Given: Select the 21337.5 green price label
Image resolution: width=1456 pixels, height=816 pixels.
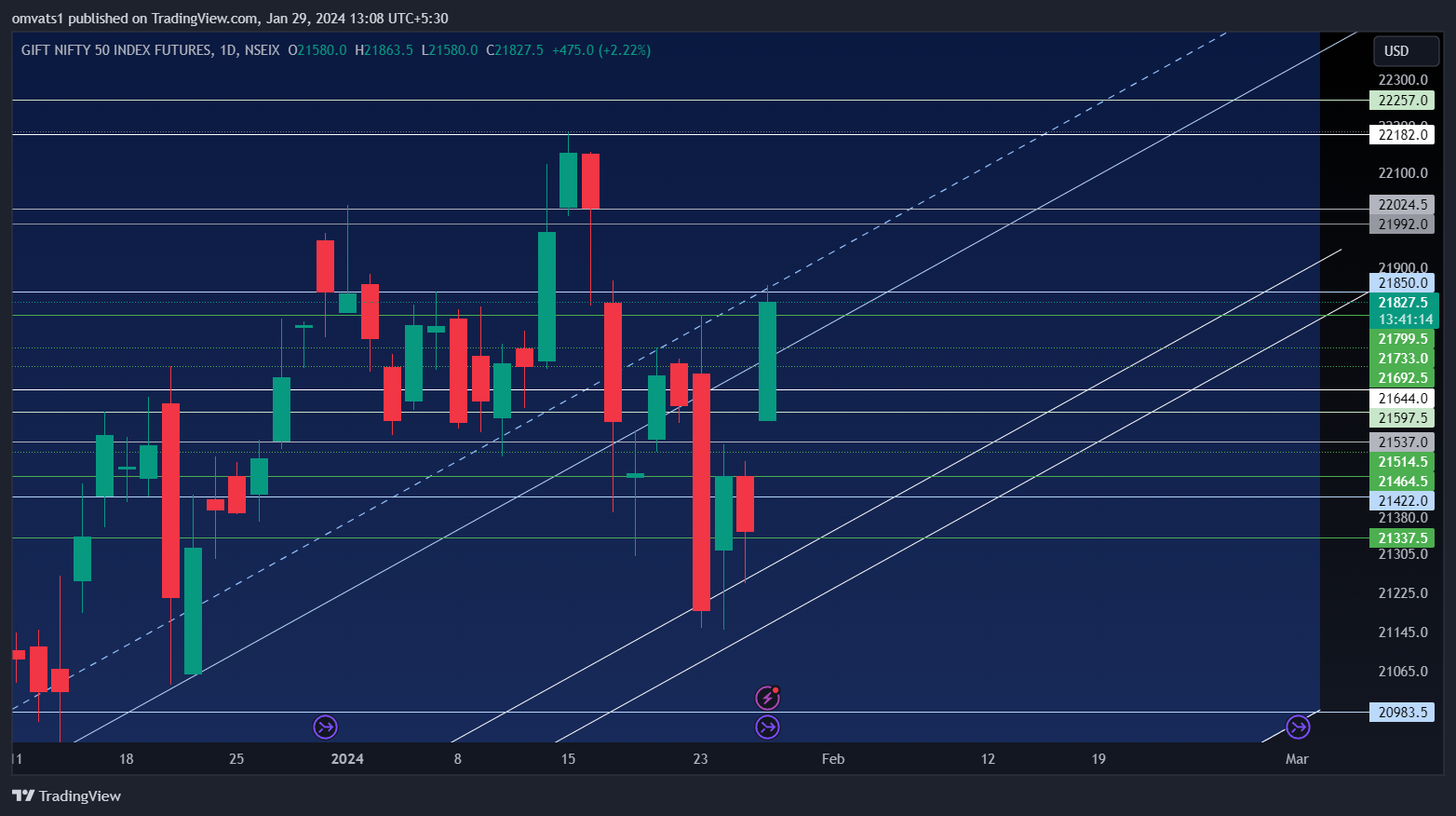Looking at the screenshot, I should pyautogui.click(x=1402, y=538).
